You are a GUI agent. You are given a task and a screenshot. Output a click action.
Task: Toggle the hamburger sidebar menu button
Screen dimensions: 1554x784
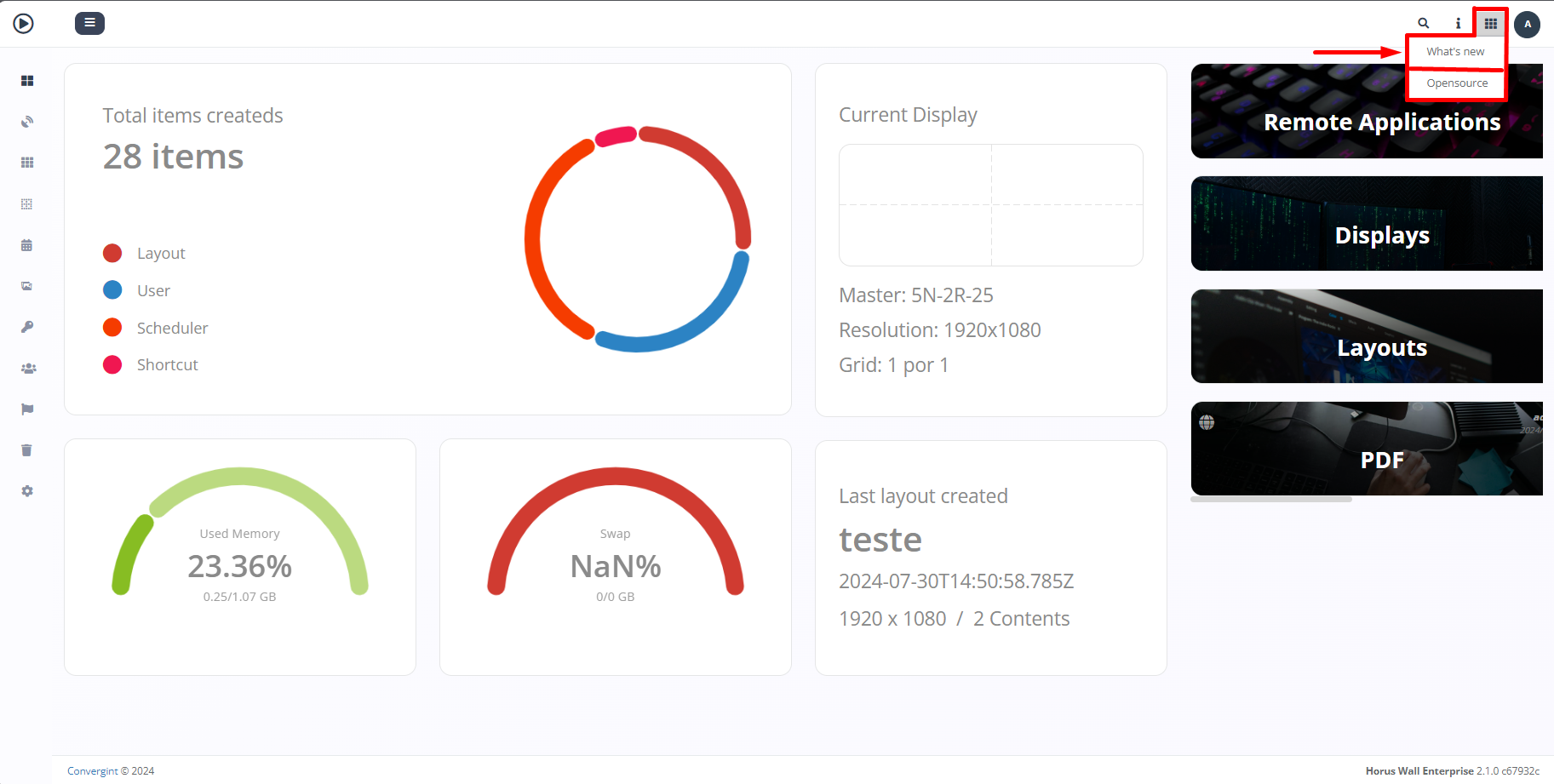pos(89,23)
